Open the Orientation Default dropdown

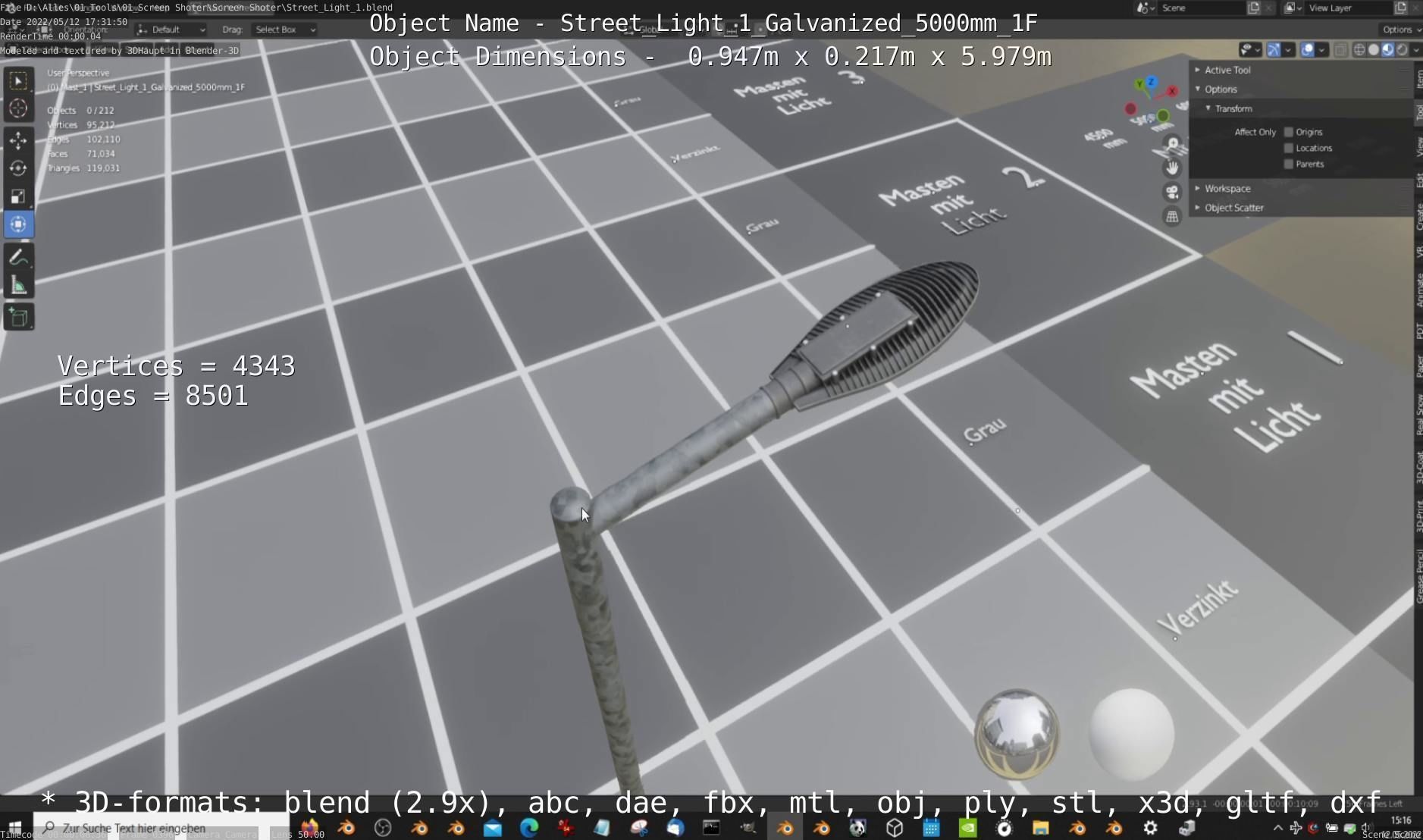(x=171, y=30)
